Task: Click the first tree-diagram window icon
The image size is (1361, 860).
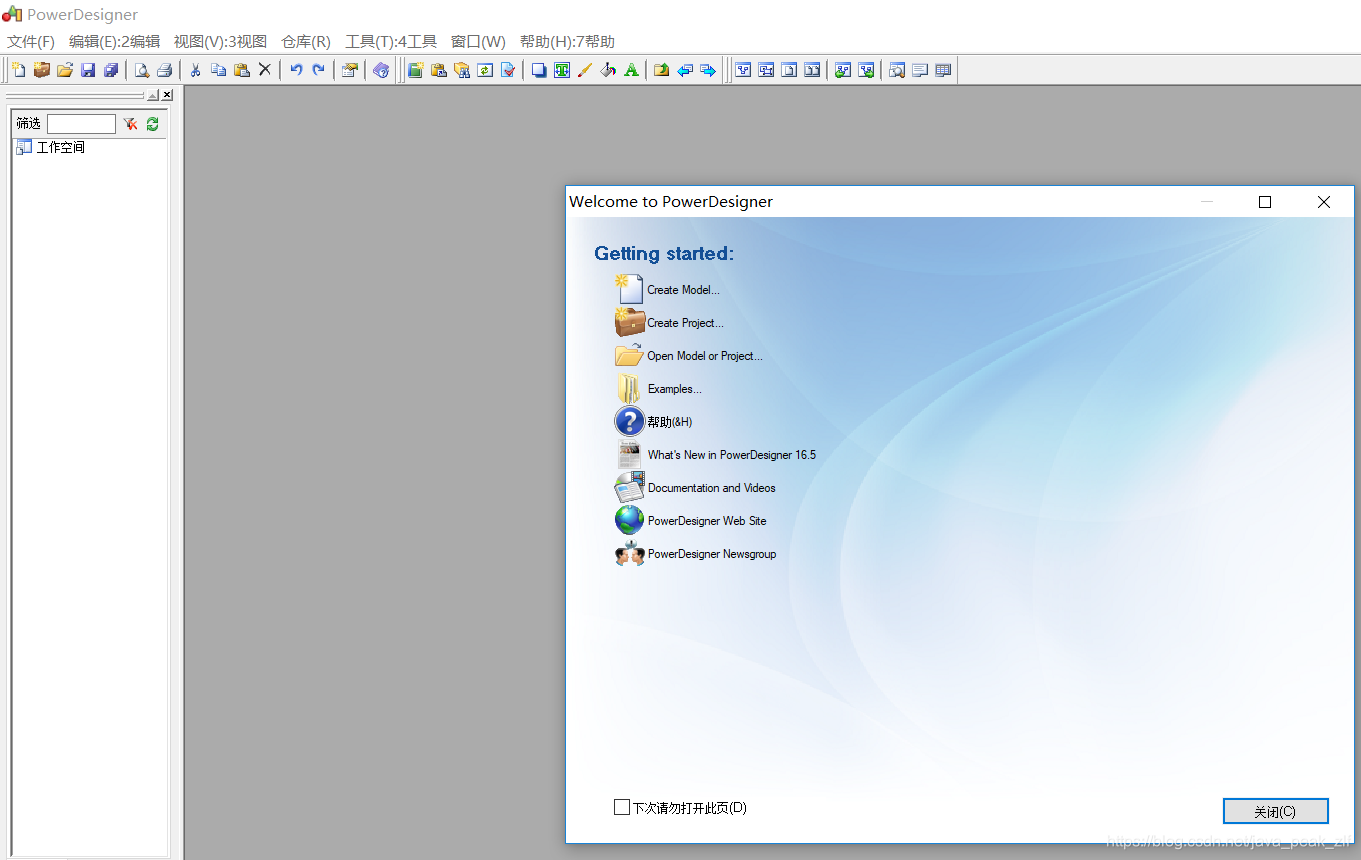Action: click(743, 70)
